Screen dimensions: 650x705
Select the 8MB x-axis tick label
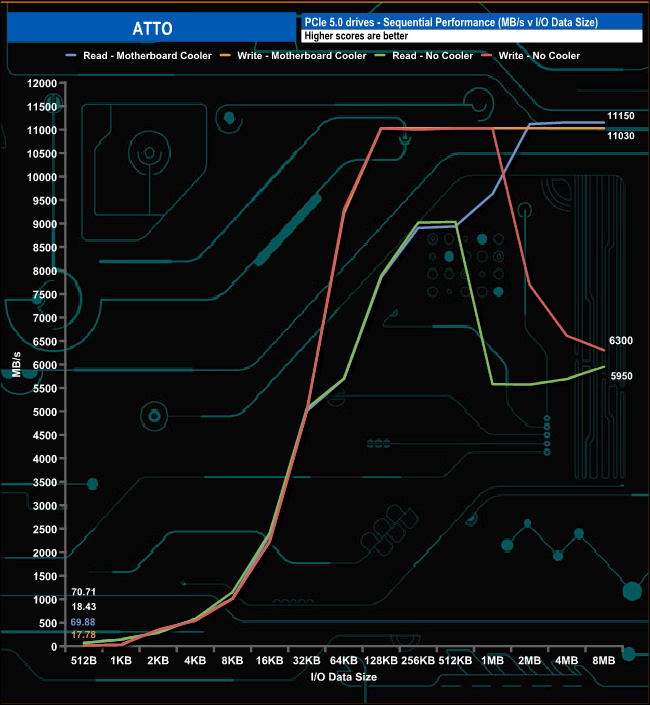click(x=604, y=661)
